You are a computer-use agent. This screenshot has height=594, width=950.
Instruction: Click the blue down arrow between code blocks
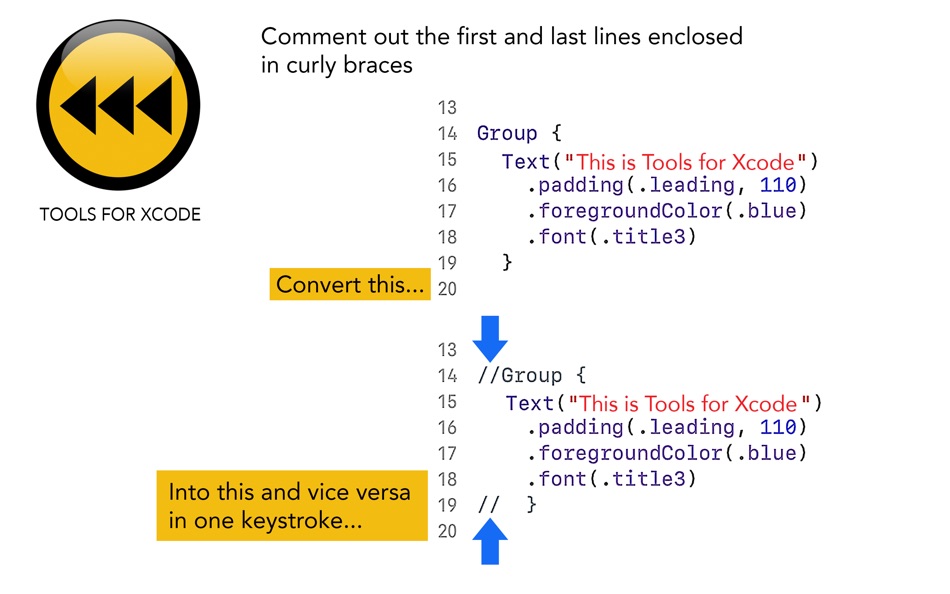tap(490, 339)
